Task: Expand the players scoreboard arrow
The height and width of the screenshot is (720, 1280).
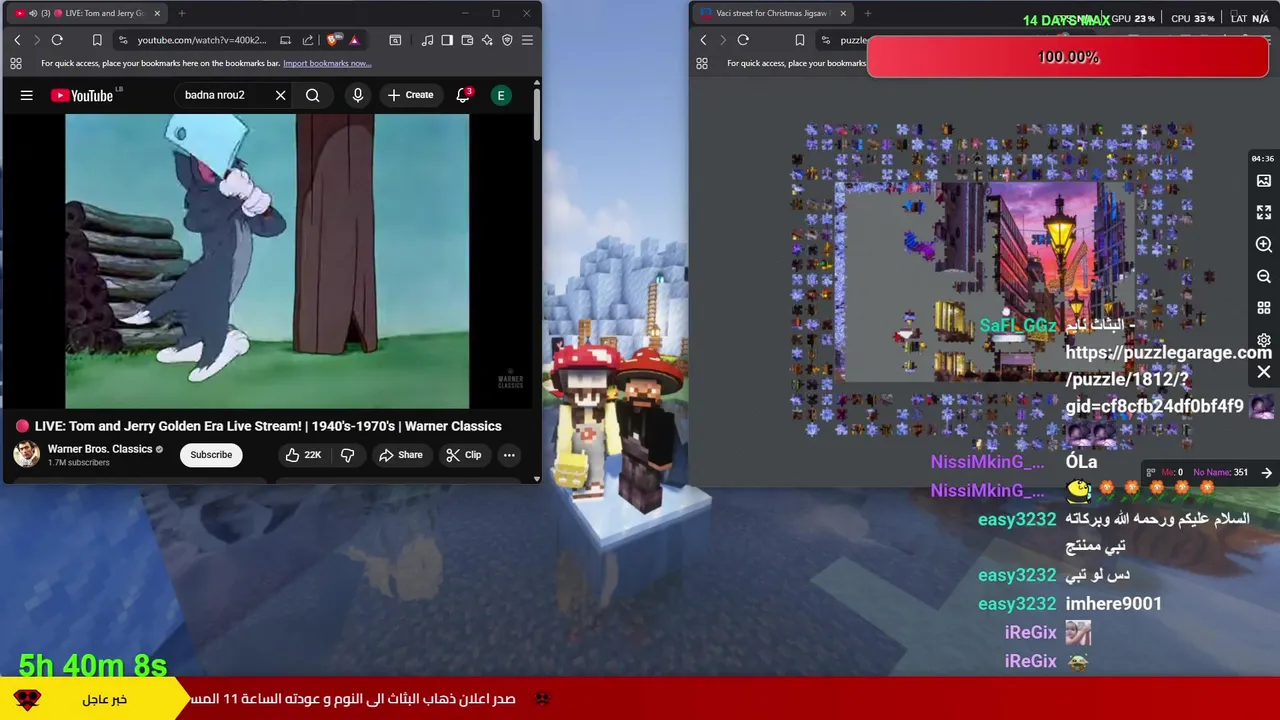Action: (1267, 473)
